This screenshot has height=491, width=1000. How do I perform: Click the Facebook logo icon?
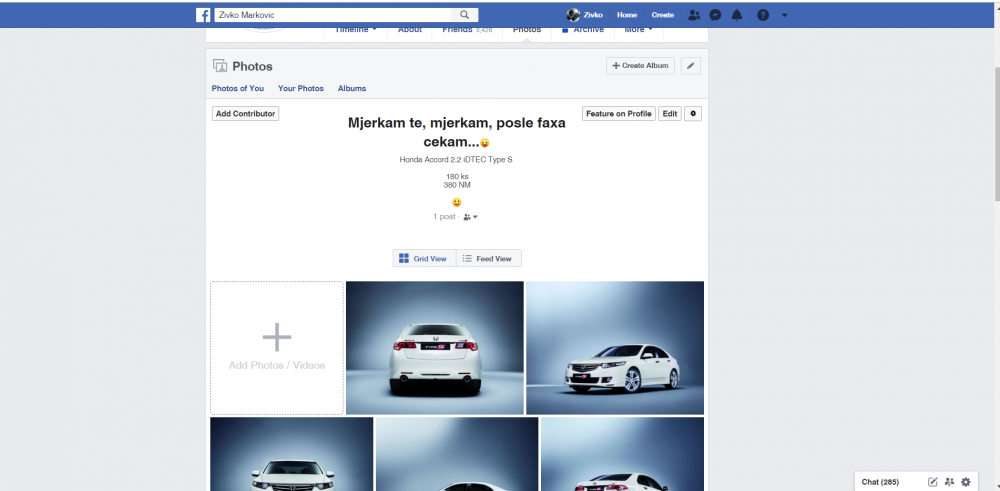tap(203, 15)
